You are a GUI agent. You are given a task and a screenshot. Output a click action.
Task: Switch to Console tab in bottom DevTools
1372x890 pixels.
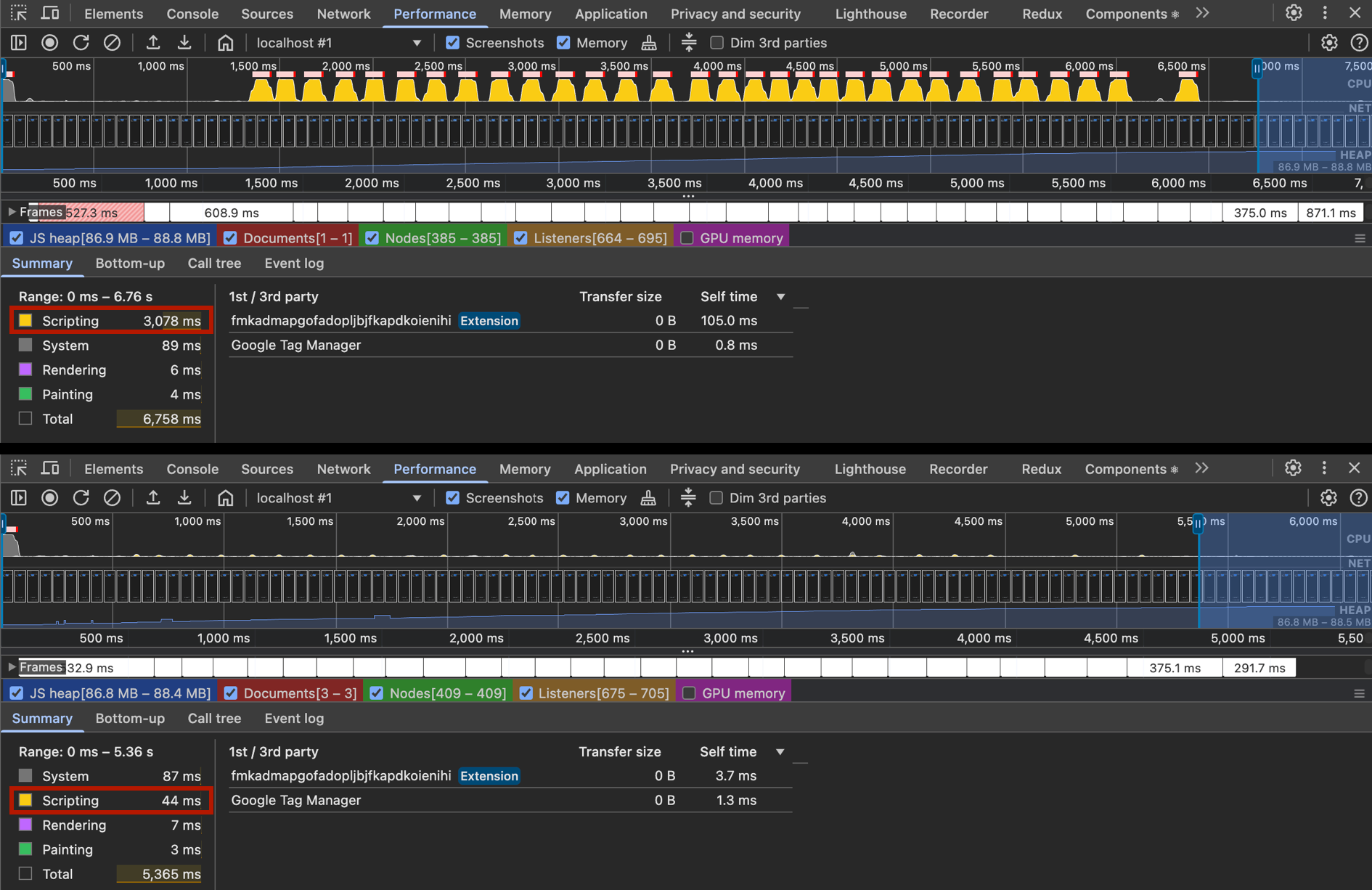click(192, 469)
